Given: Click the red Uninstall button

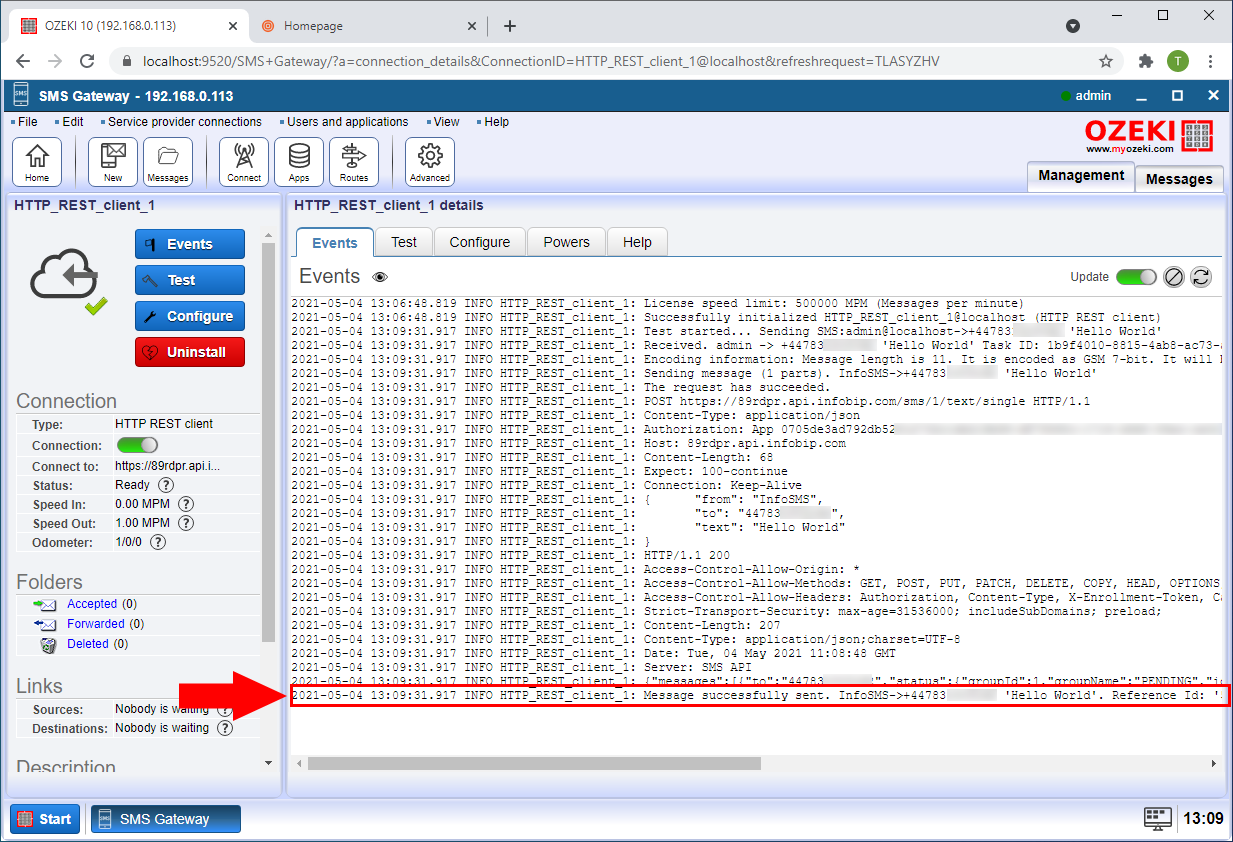Looking at the screenshot, I should (190, 352).
